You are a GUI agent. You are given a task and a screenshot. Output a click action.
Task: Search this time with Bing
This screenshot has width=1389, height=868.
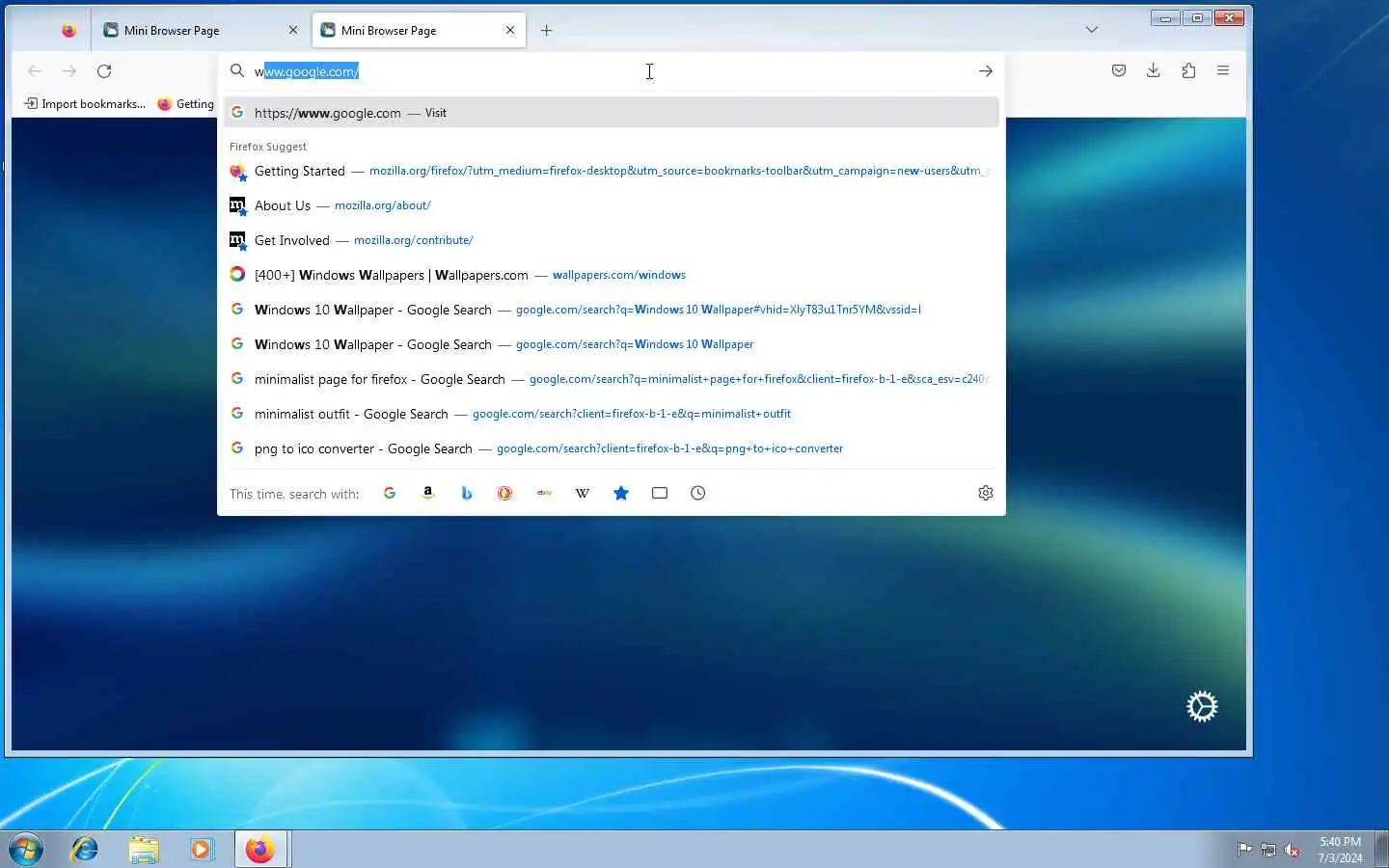click(467, 493)
